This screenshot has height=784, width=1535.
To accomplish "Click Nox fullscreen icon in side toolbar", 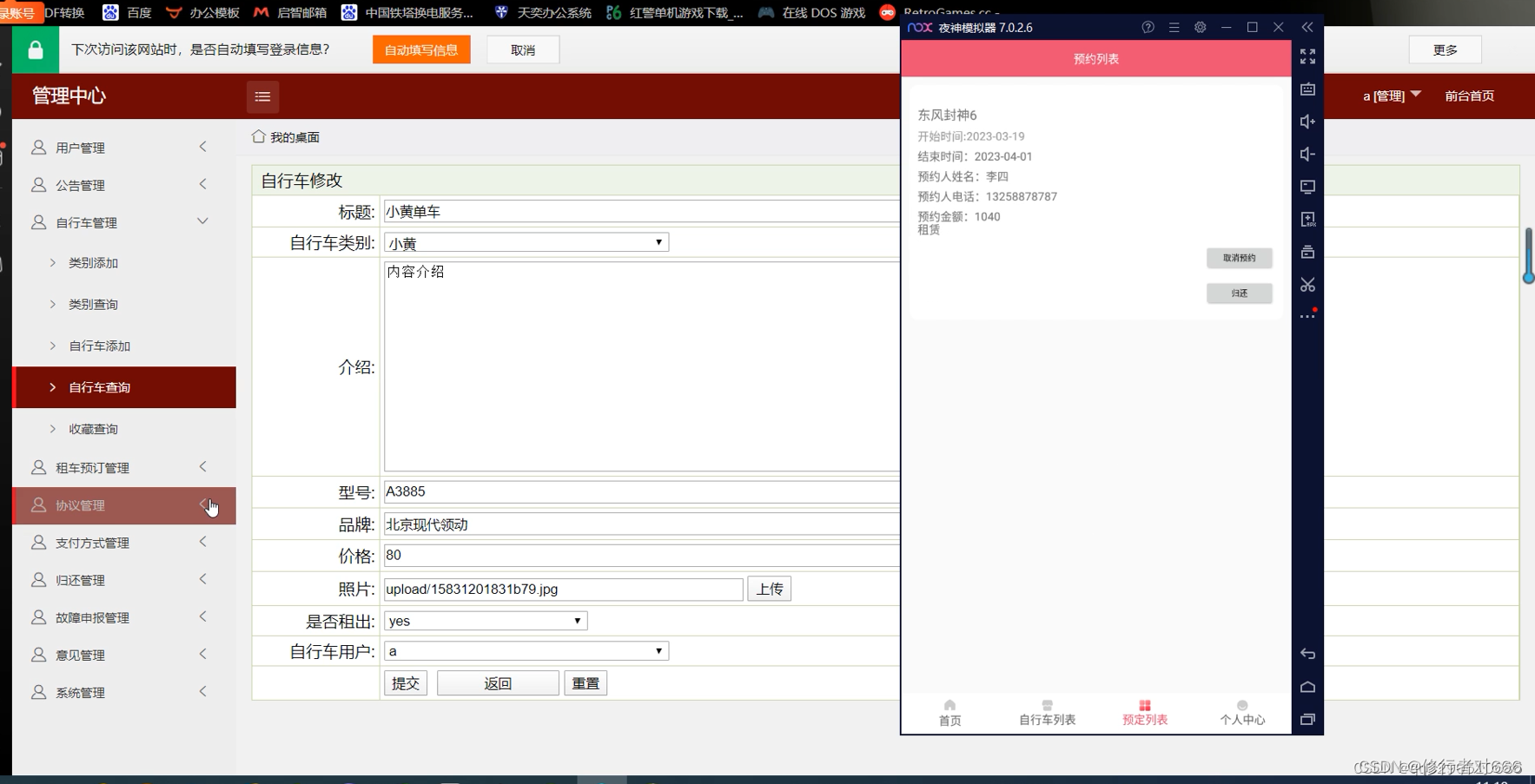I will click(1307, 56).
